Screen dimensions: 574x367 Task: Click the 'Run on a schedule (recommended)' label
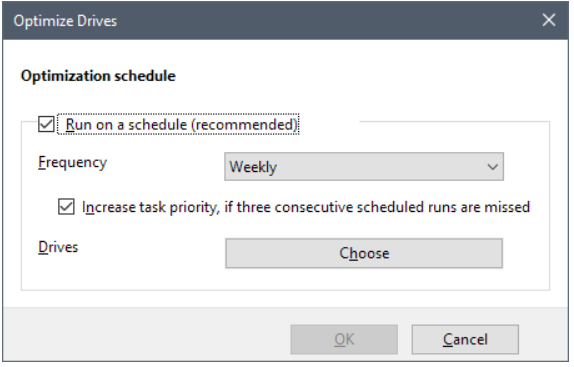click(x=181, y=124)
